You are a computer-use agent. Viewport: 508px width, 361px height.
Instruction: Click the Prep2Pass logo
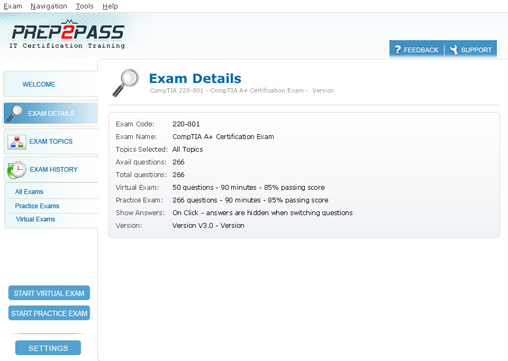coord(68,35)
